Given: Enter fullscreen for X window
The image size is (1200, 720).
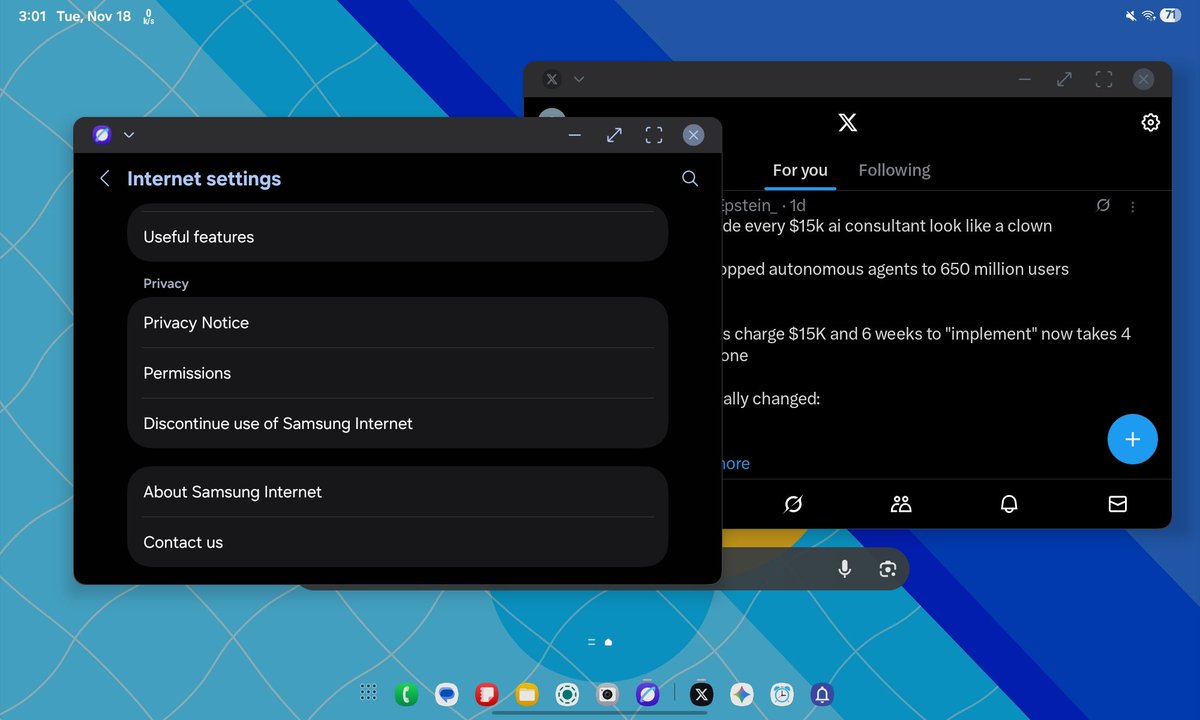Looking at the screenshot, I should [1104, 79].
